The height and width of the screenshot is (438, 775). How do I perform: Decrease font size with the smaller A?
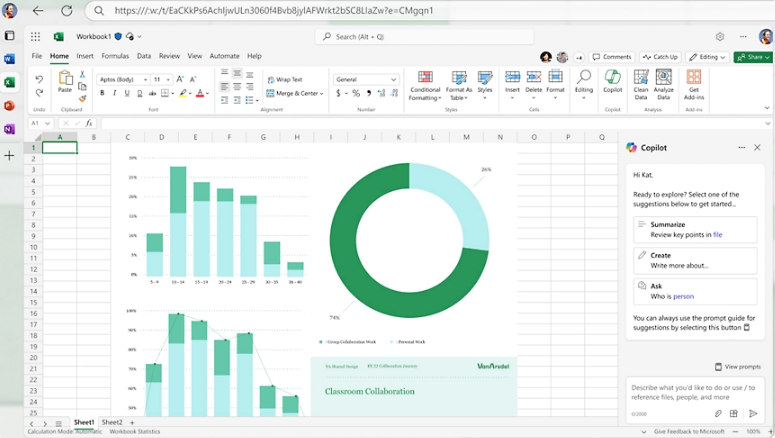193,79
